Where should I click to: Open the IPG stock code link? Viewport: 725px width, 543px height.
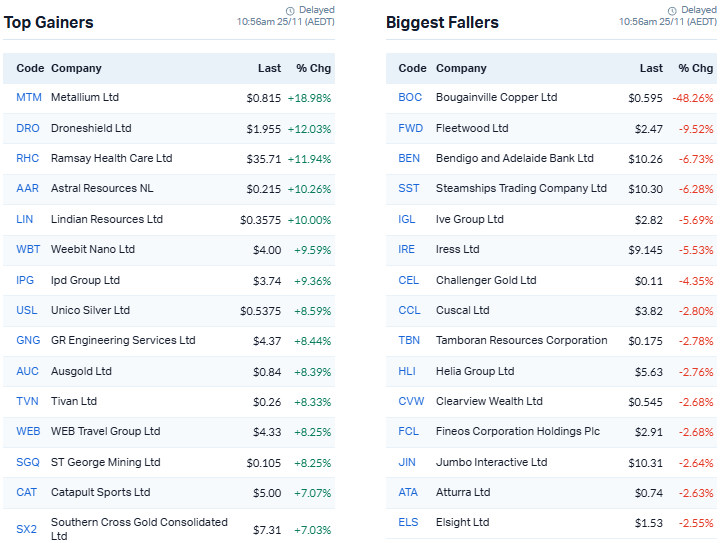click(x=25, y=280)
